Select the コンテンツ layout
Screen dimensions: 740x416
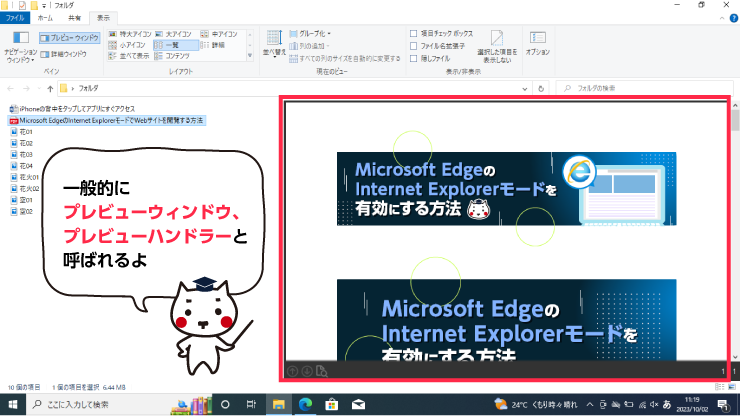[172, 56]
